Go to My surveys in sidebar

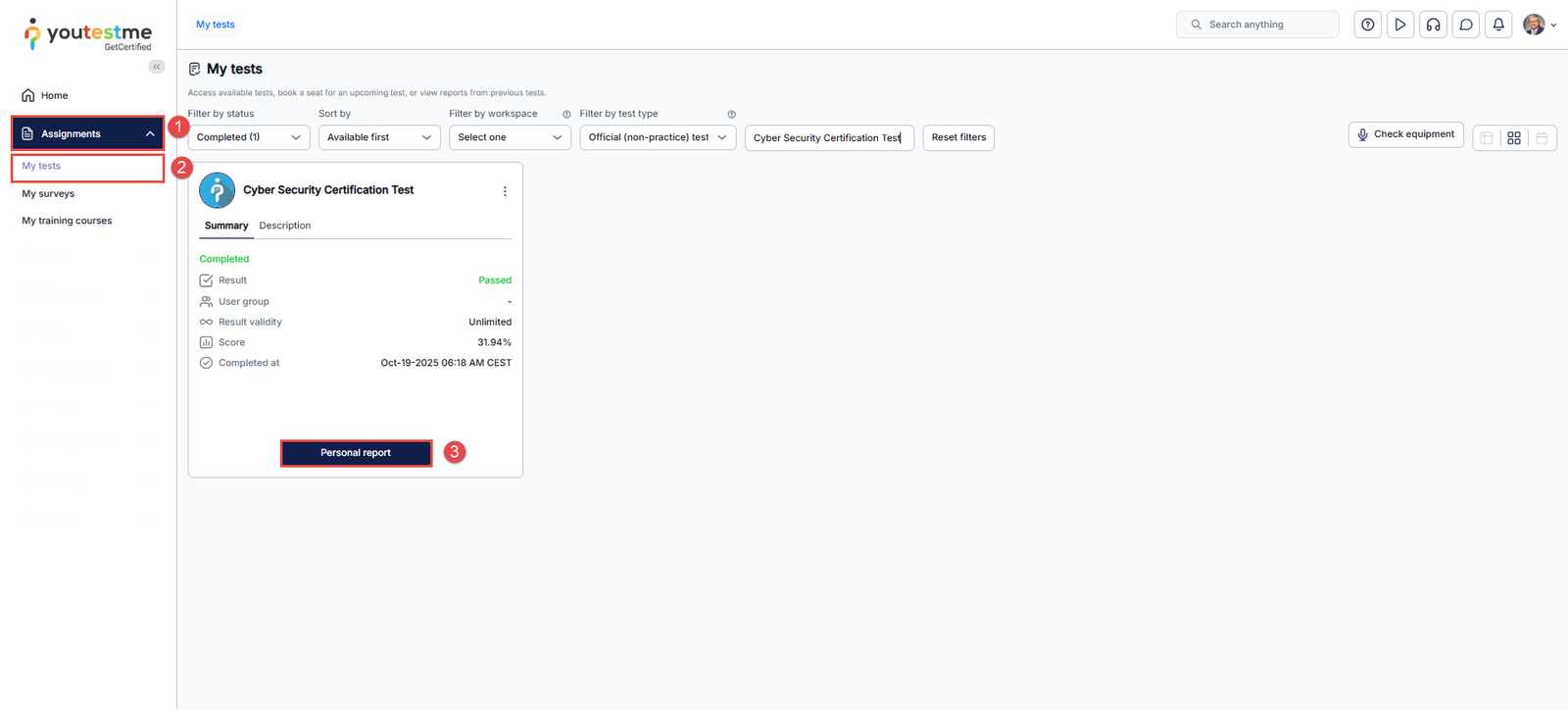[x=48, y=193]
